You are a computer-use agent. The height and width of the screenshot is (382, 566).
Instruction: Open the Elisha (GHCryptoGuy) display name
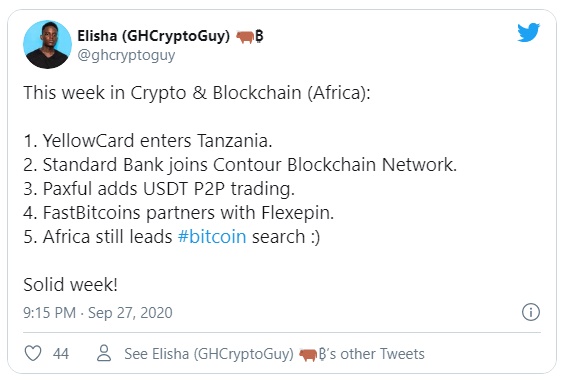[x=153, y=36]
